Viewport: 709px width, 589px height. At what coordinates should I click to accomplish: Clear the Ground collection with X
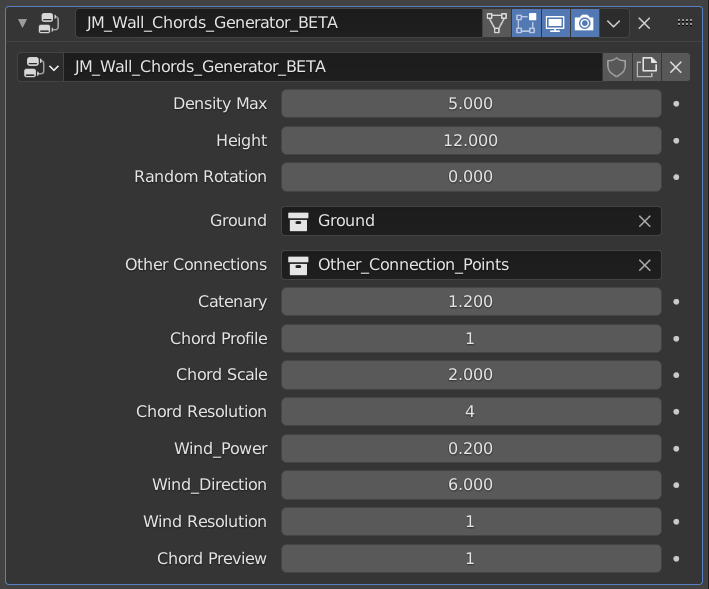(644, 221)
